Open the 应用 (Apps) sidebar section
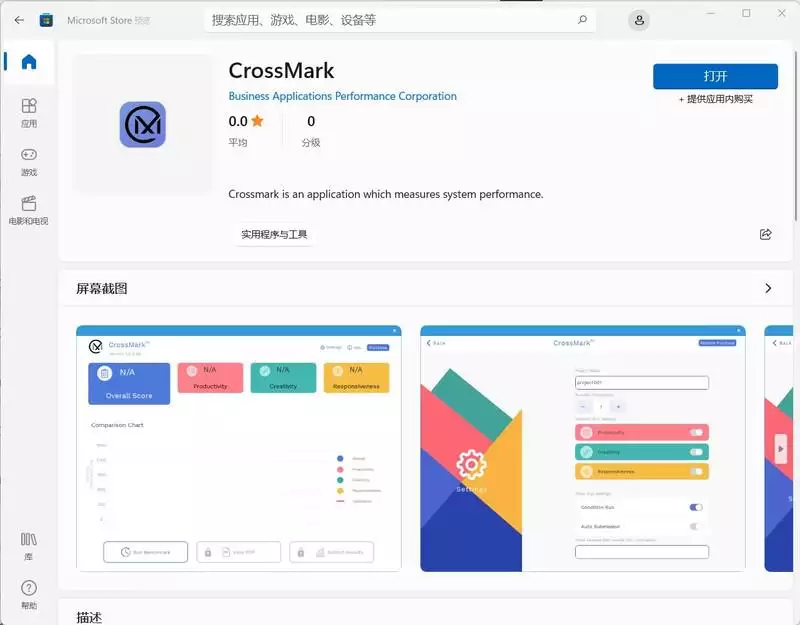Viewport: 800px width, 625px height. tap(29, 113)
